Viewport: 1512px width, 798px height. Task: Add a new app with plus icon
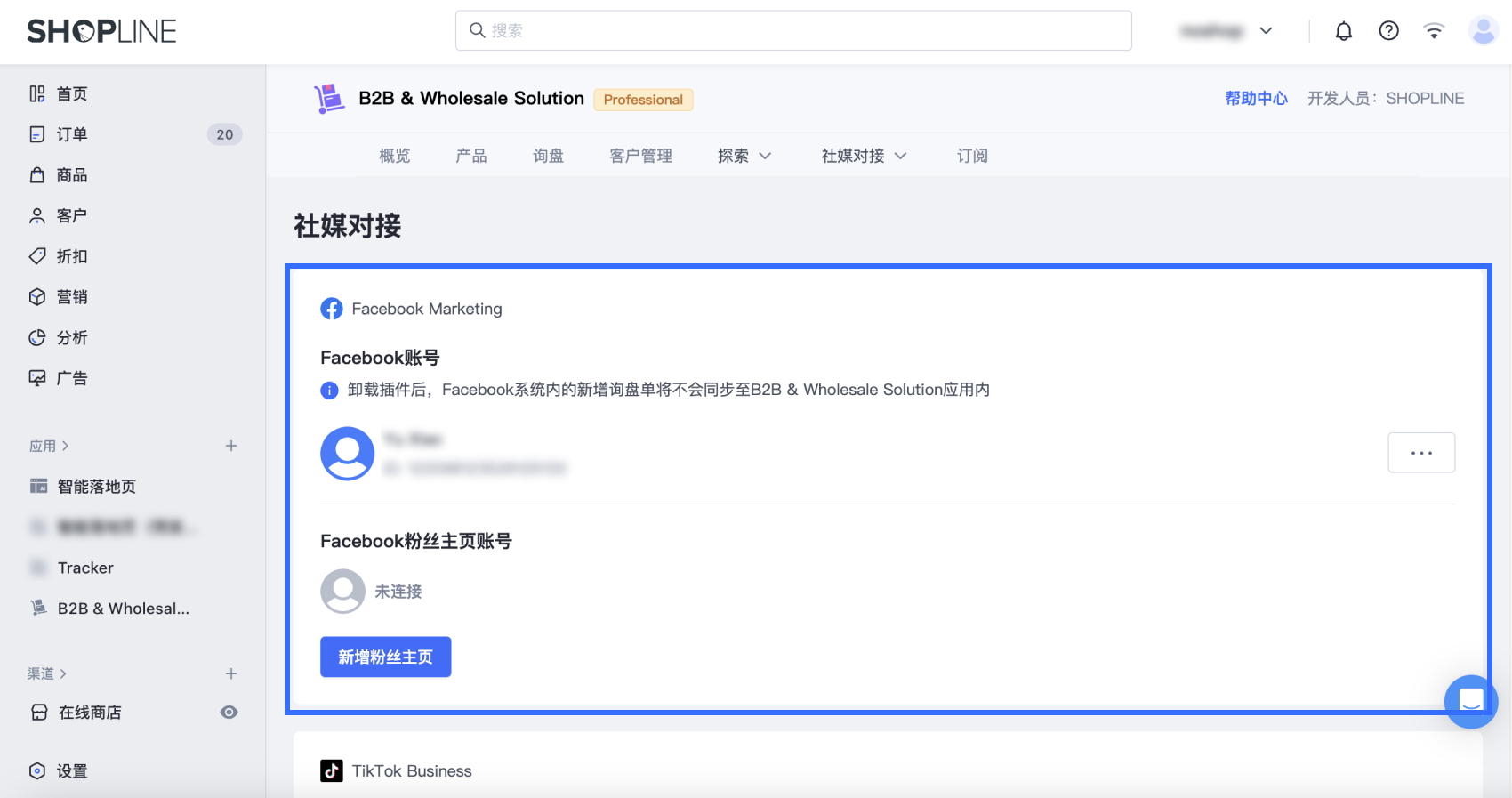tap(231, 446)
